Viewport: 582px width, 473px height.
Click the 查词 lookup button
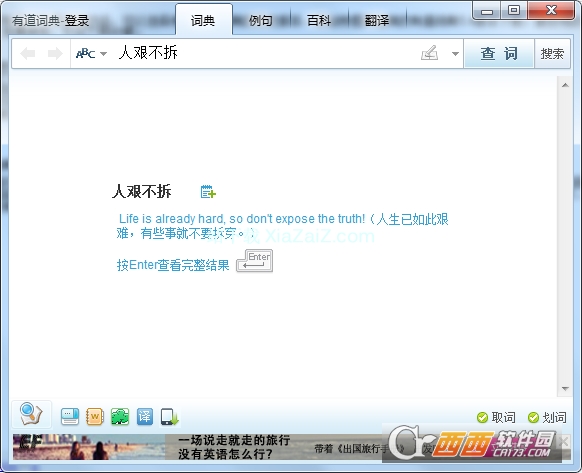tap(499, 53)
